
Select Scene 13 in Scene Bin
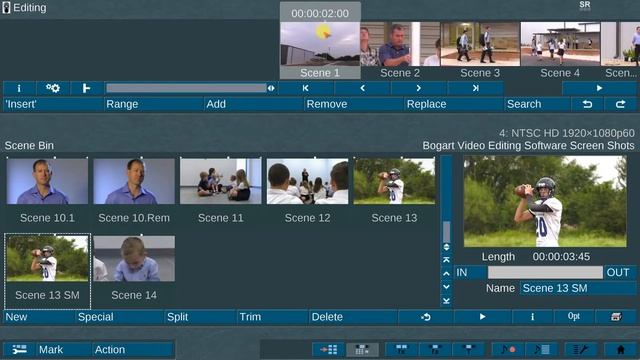pos(394,181)
